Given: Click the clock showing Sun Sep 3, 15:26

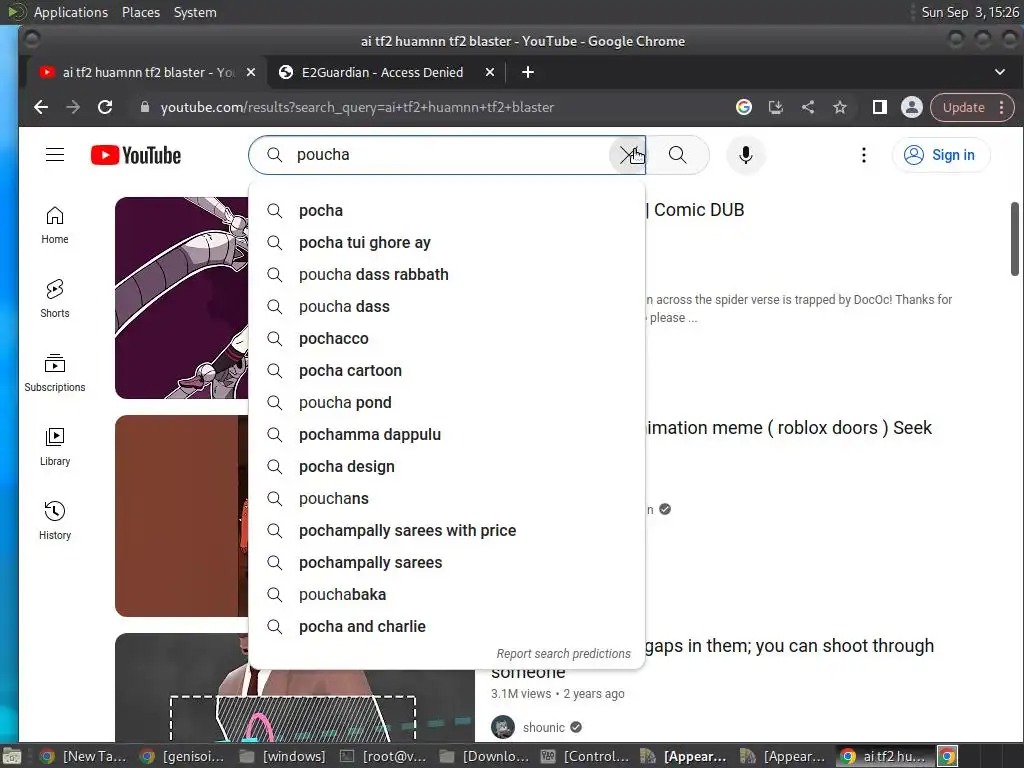Looking at the screenshot, I should (x=969, y=12).
